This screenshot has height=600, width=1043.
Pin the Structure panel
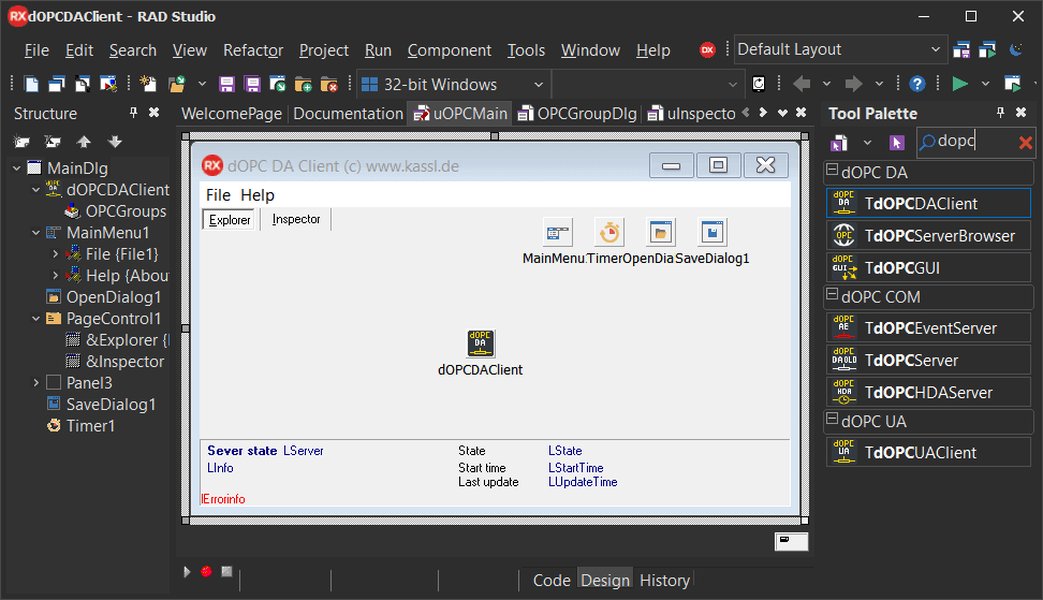coord(133,112)
